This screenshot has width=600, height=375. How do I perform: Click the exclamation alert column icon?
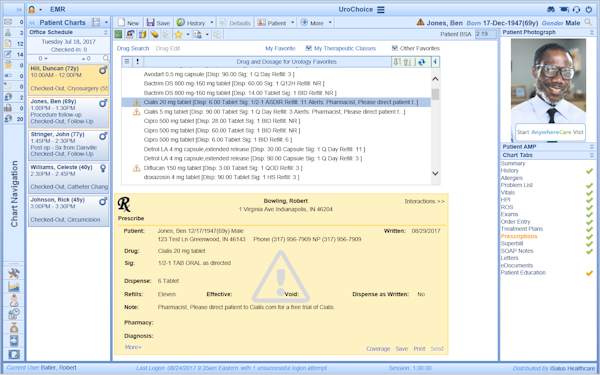[x=138, y=62]
